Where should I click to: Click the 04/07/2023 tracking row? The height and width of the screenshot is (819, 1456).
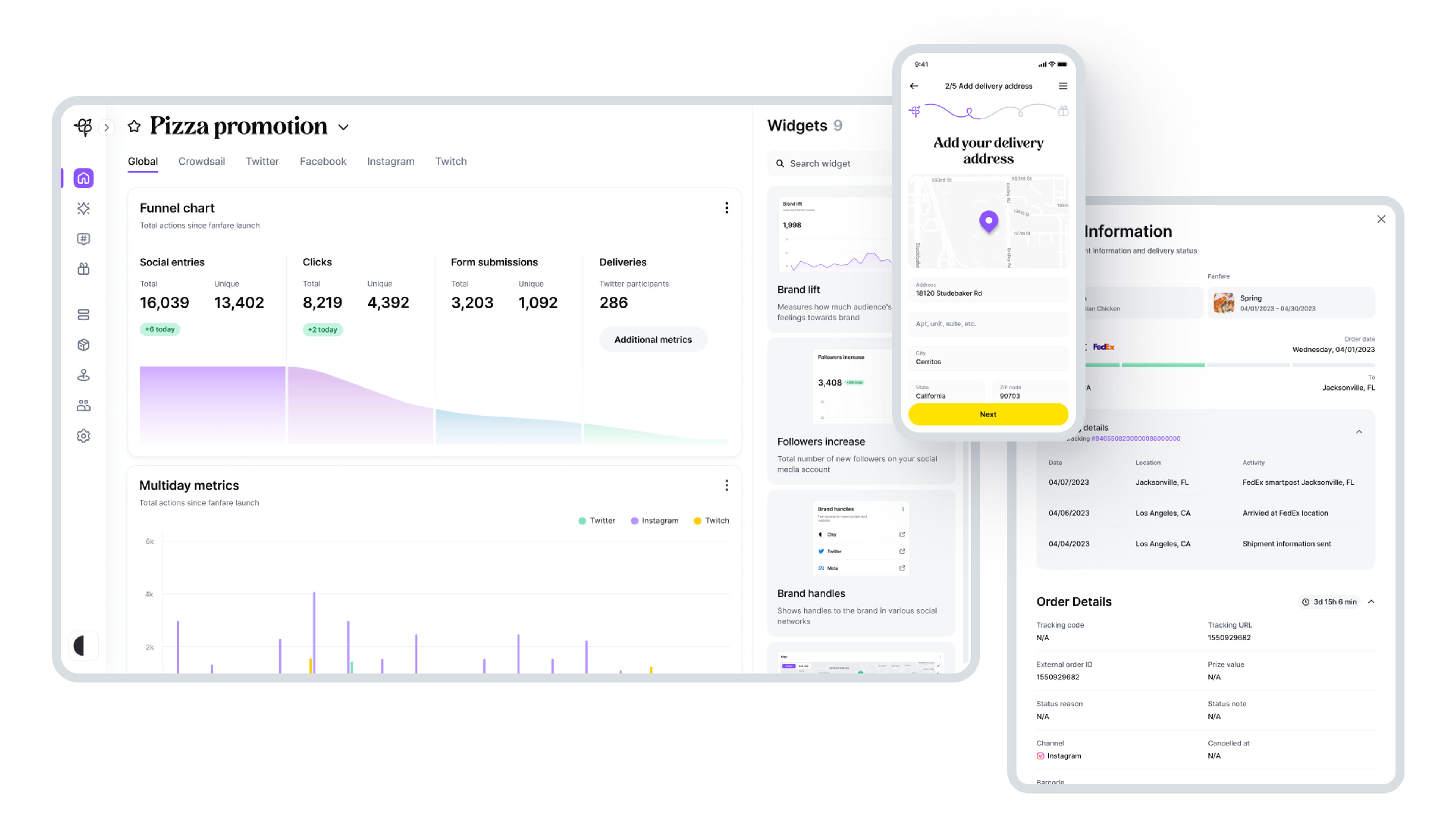[x=1205, y=482]
